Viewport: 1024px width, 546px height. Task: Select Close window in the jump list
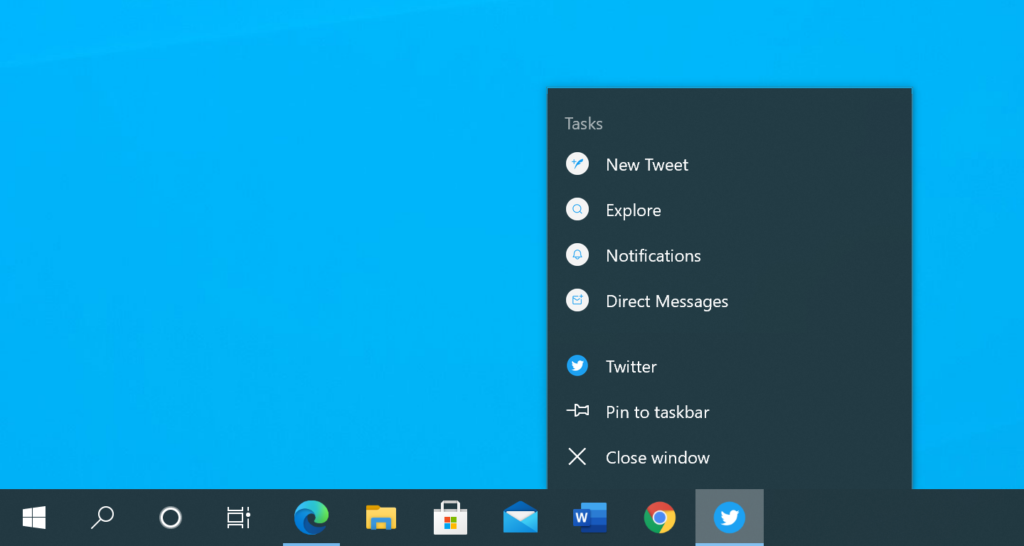(x=729, y=457)
